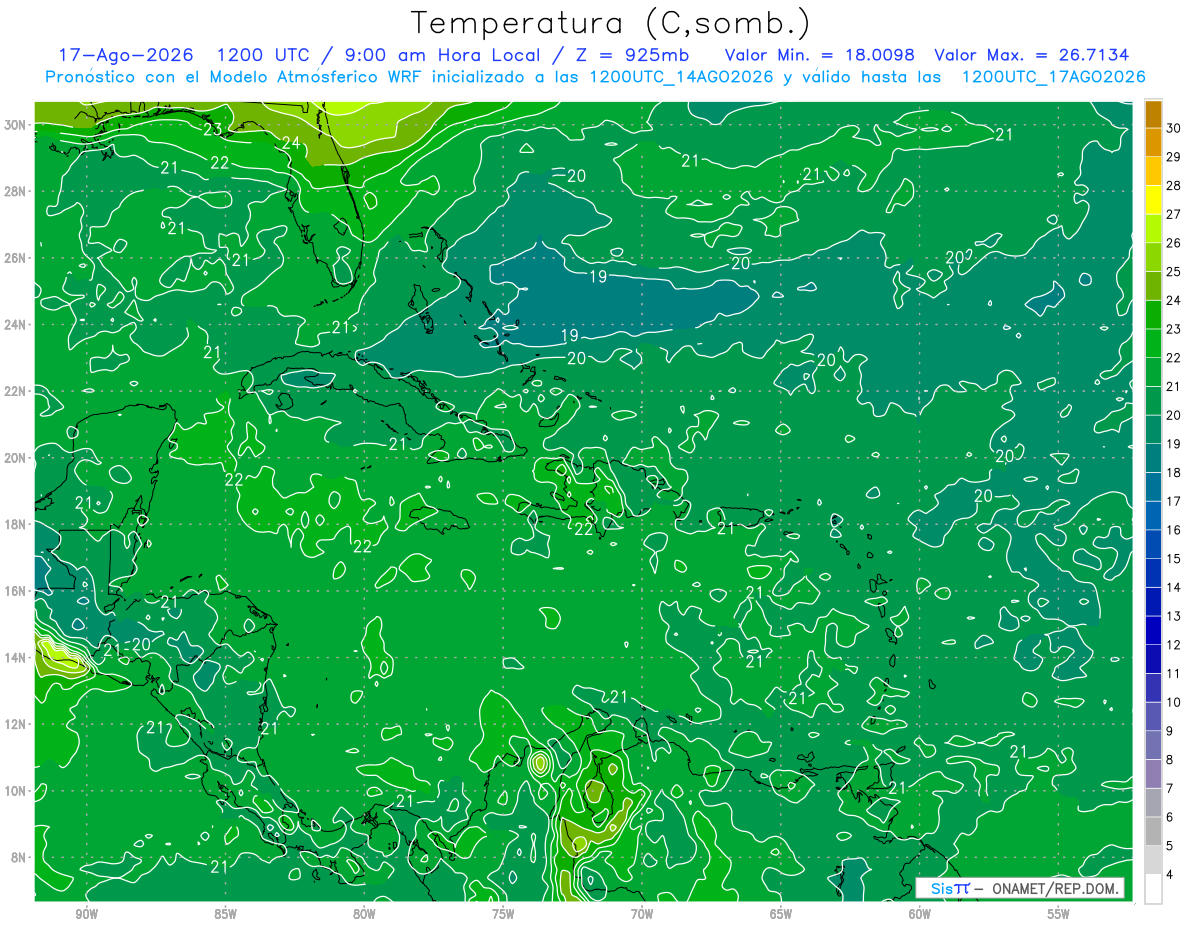Screen dimensions: 1200x927
Task: Click the blue swatch between legend labels 14 and 15
Action: pyautogui.click(x=1153, y=573)
